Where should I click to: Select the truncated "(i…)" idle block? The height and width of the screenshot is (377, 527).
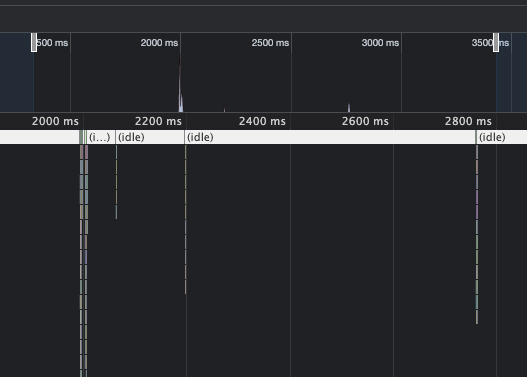[101, 137]
